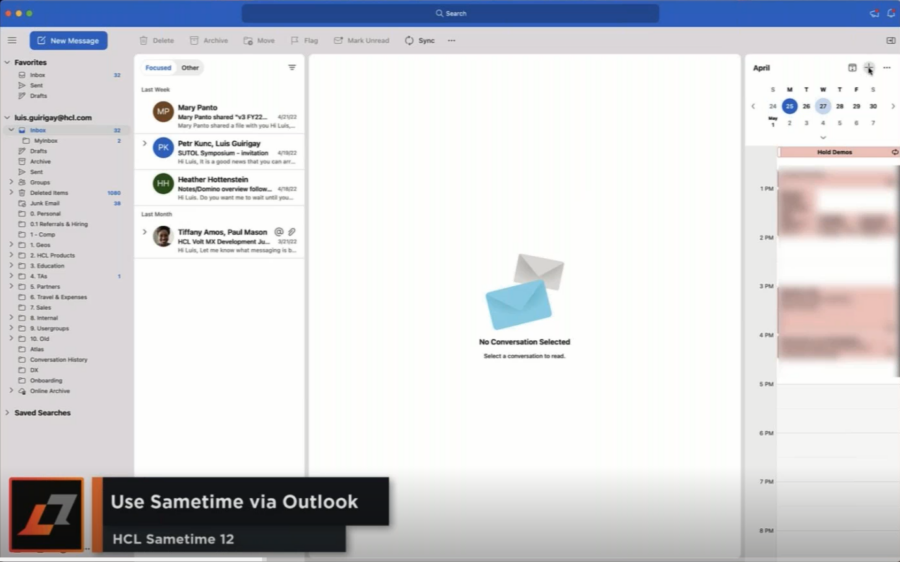Click the attachment paperclip icon on Tiffany's email

[x=292, y=232]
